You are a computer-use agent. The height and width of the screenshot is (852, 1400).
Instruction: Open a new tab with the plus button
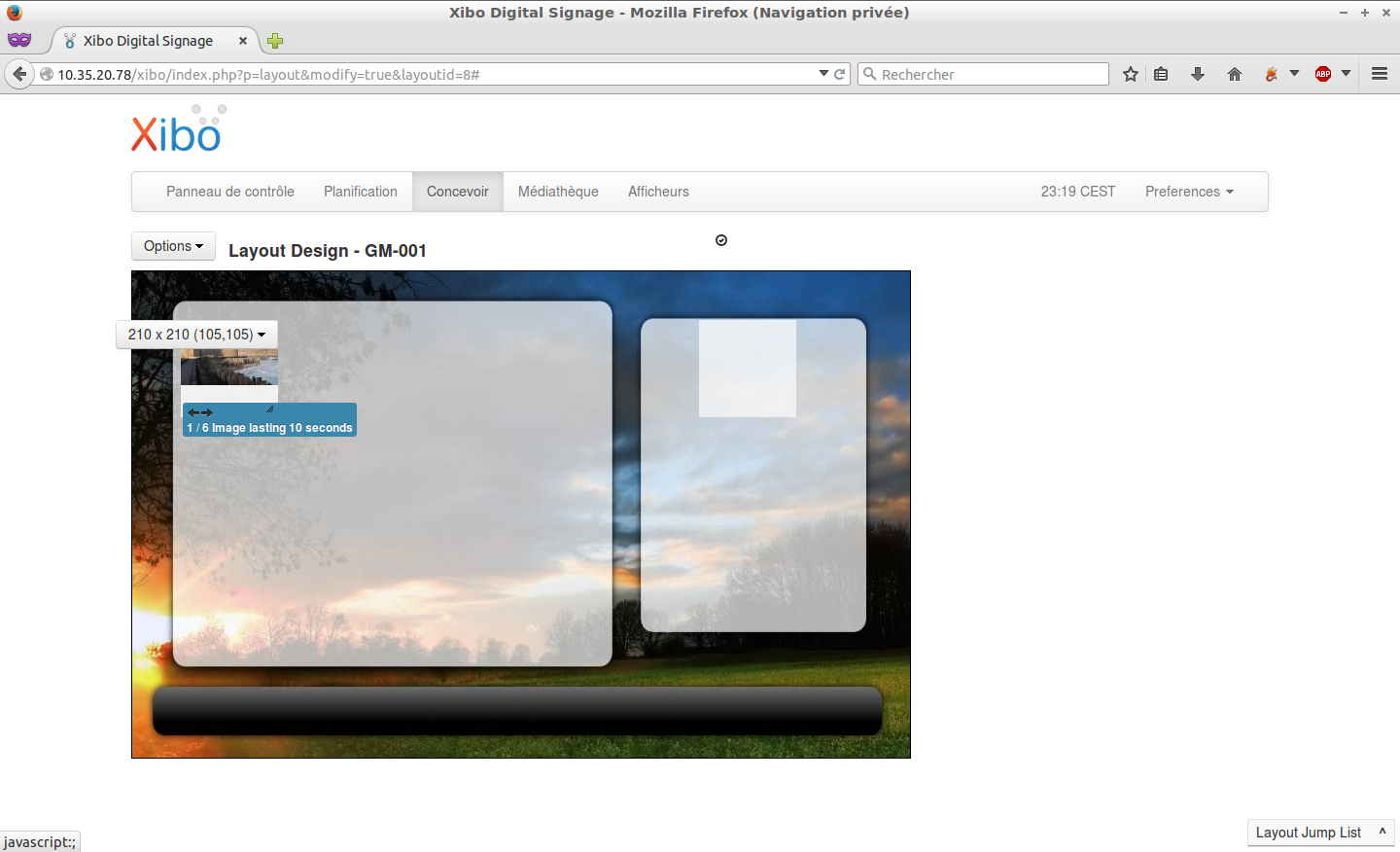tap(275, 41)
